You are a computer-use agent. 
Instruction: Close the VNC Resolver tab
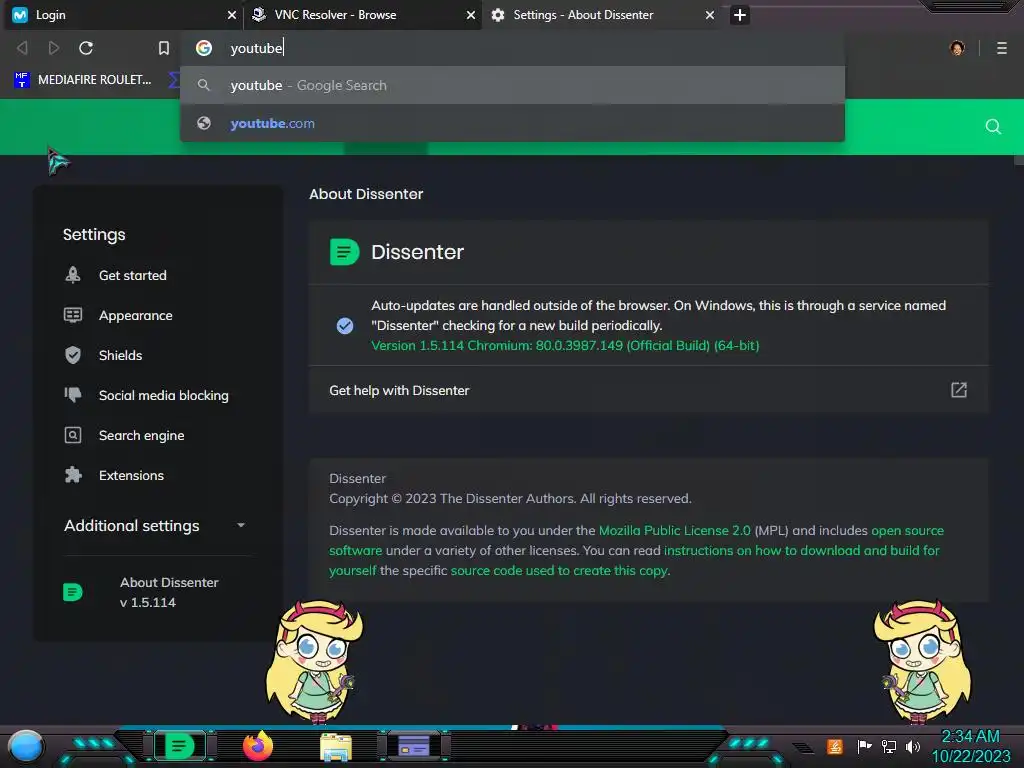tap(471, 15)
